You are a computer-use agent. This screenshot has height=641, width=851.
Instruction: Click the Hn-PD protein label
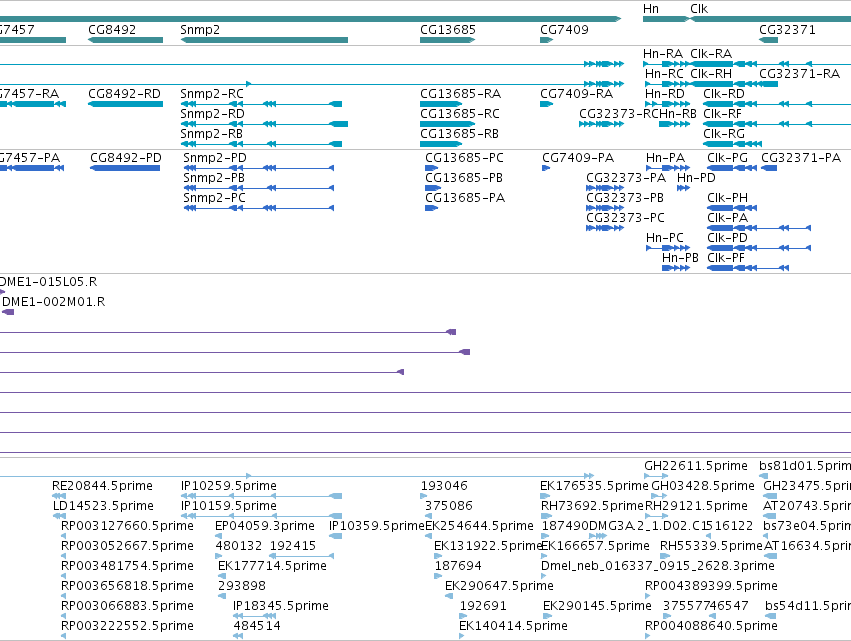point(696,177)
